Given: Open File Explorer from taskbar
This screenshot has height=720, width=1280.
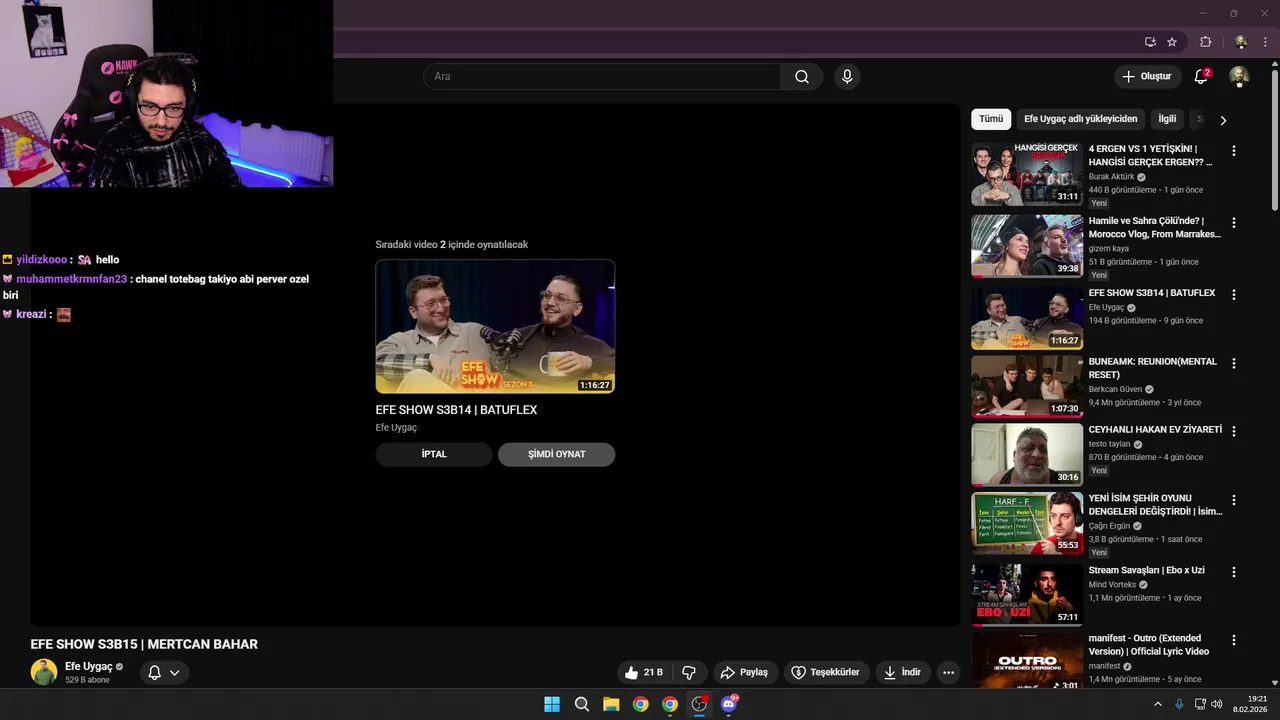Looking at the screenshot, I should 611,704.
